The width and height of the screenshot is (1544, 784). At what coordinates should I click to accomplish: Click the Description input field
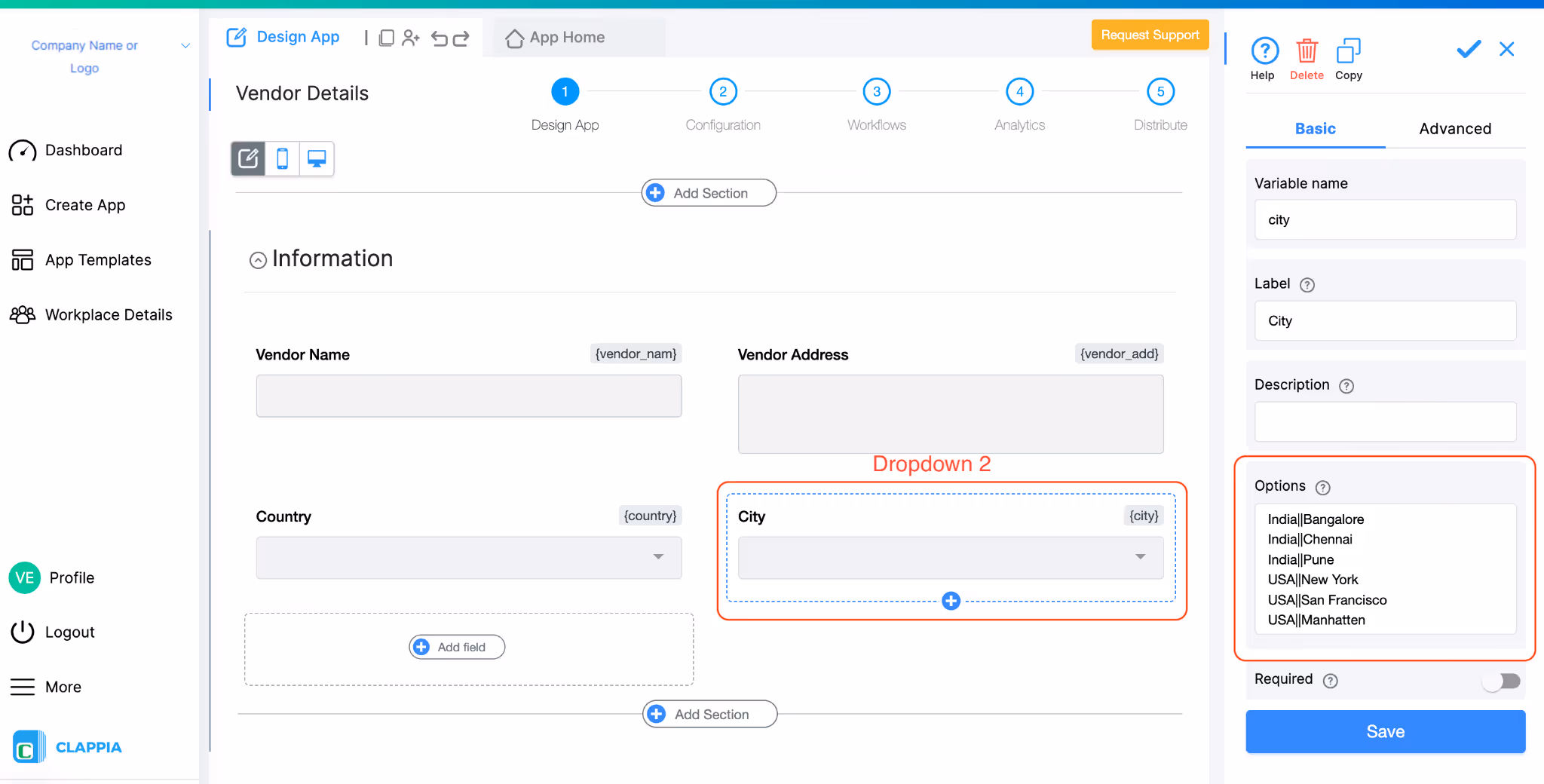[1386, 421]
